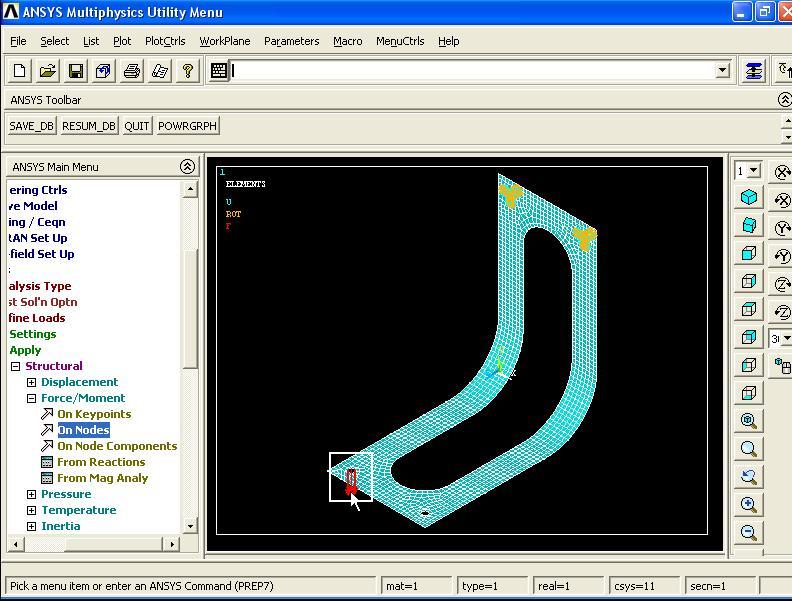Screen dimensions: 792x601
Task: Click the Fit View magnifier icon
Action: (x=749, y=420)
